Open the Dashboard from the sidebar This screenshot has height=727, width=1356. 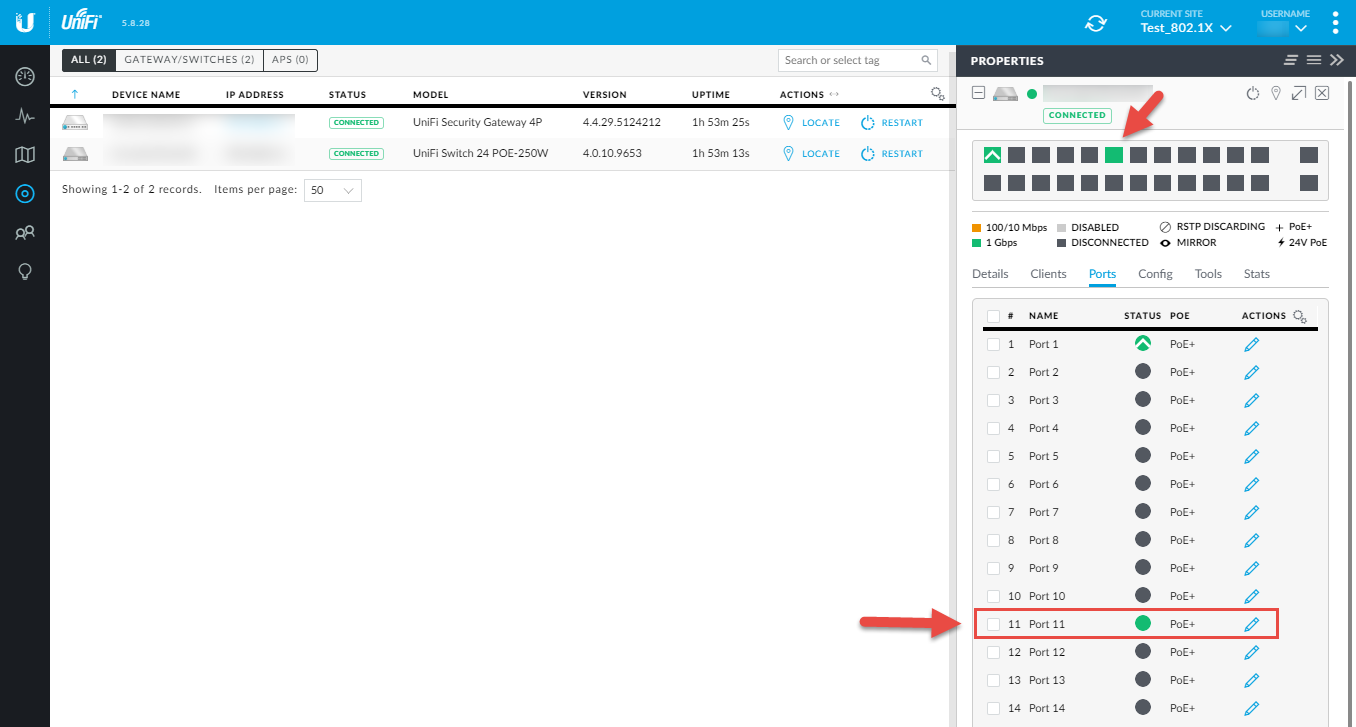point(25,76)
